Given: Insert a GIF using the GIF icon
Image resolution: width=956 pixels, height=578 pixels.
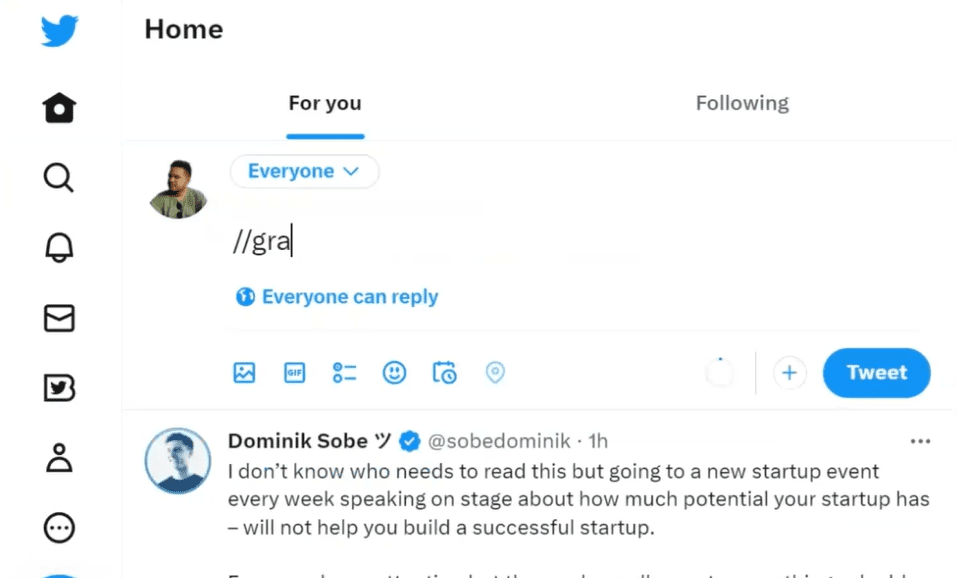Looking at the screenshot, I should 294,372.
